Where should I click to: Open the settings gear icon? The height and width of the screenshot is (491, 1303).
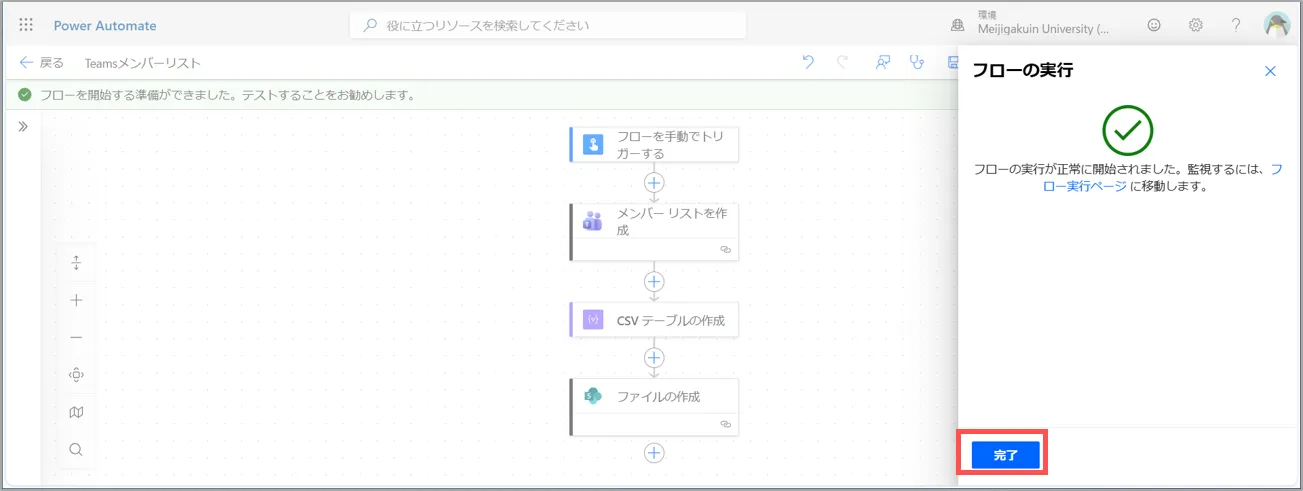[1195, 25]
